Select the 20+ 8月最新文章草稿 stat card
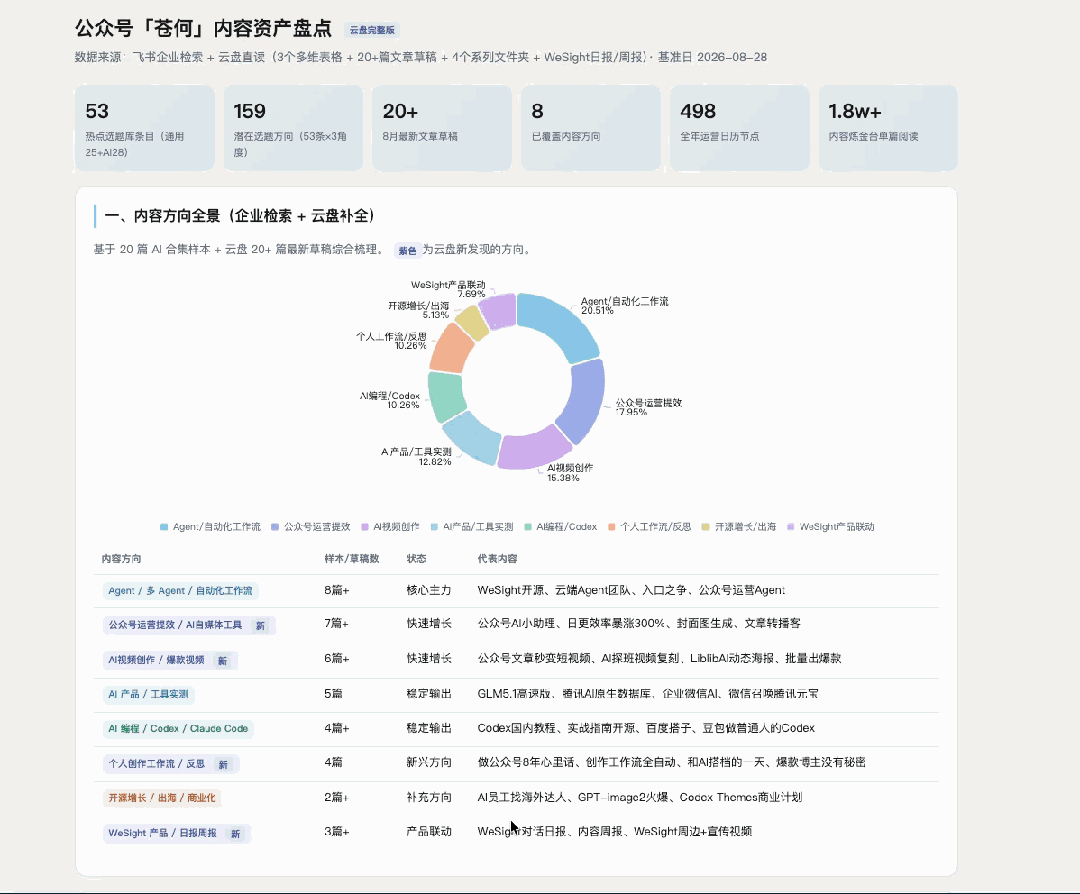The image size is (1080, 894). pos(442,128)
